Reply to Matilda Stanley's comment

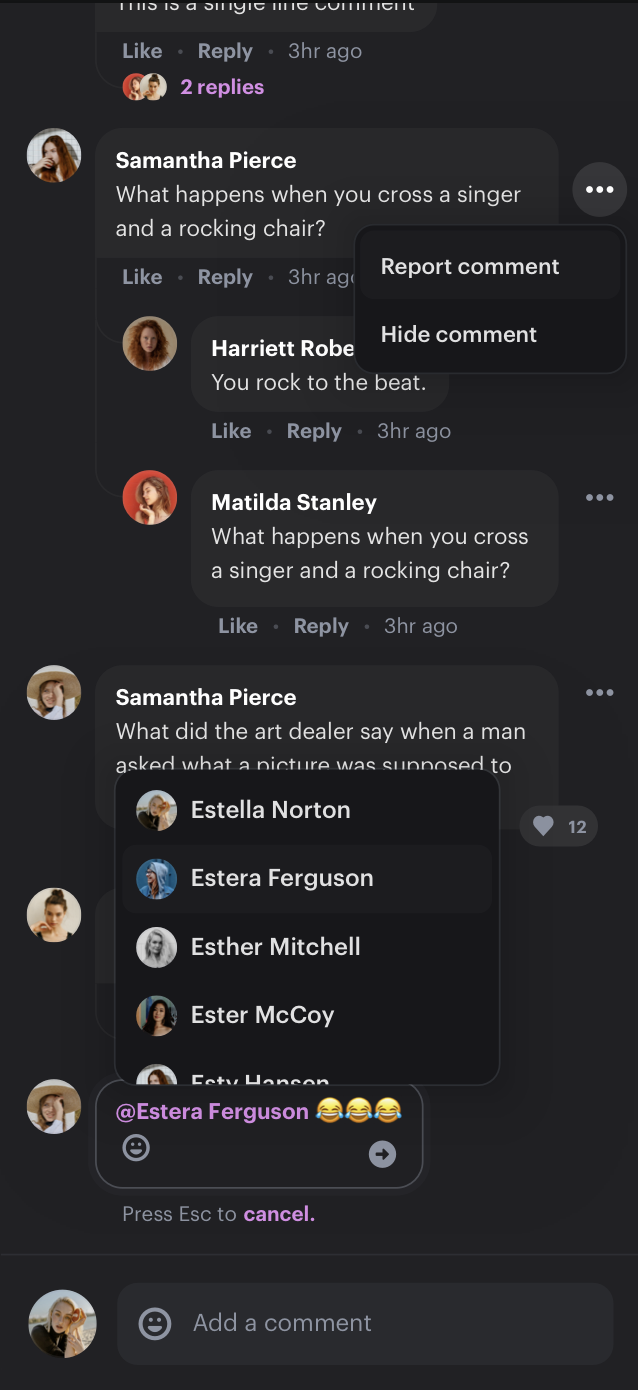point(321,626)
